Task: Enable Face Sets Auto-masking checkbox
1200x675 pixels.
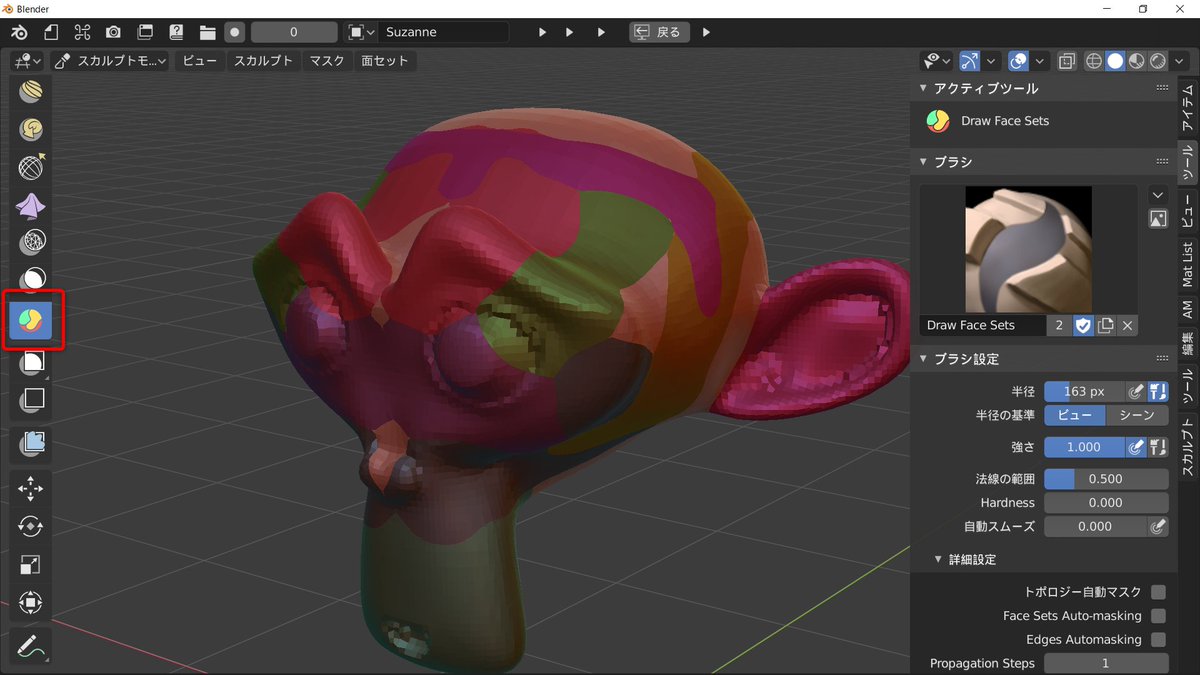Action: [1159, 616]
